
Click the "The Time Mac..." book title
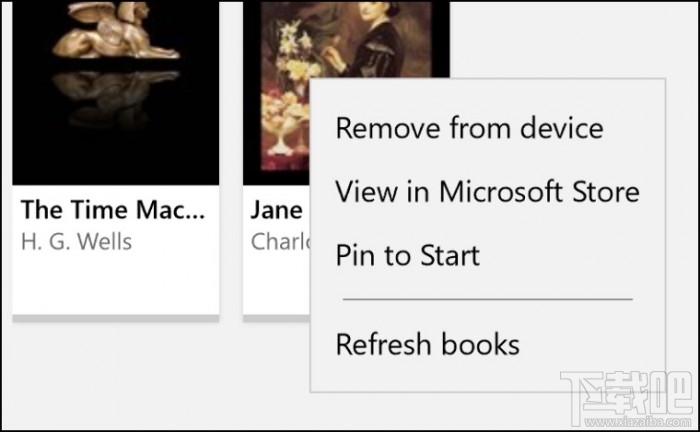click(x=112, y=210)
